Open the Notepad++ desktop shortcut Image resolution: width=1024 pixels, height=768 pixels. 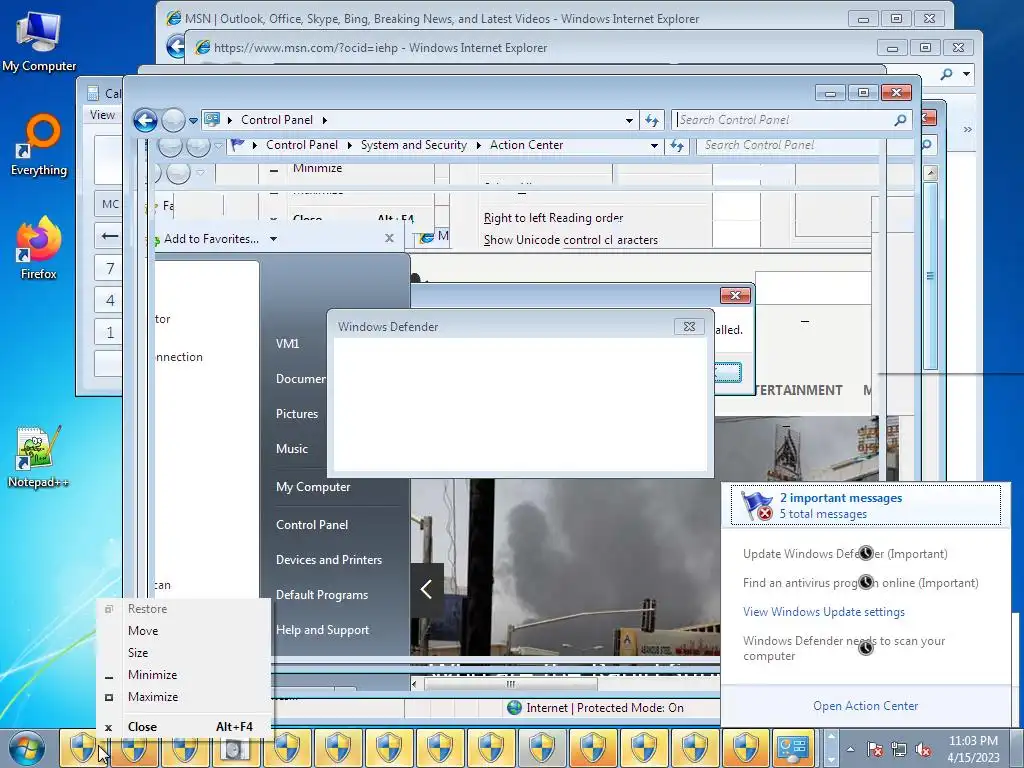[x=39, y=456]
